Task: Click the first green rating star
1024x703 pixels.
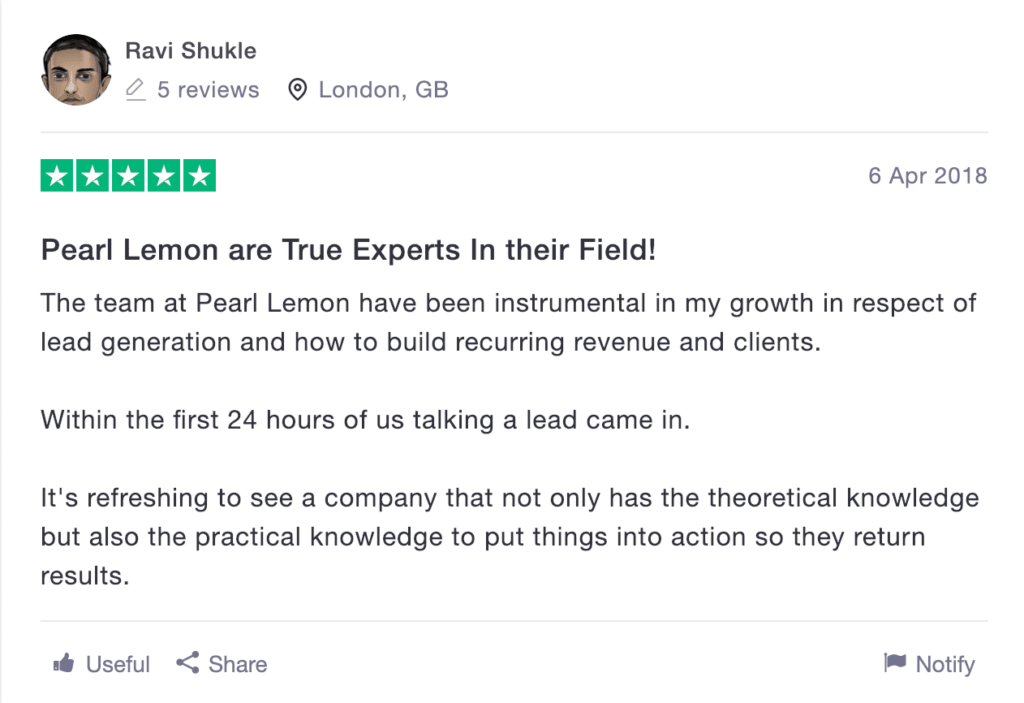Action: [x=57, y=176]
